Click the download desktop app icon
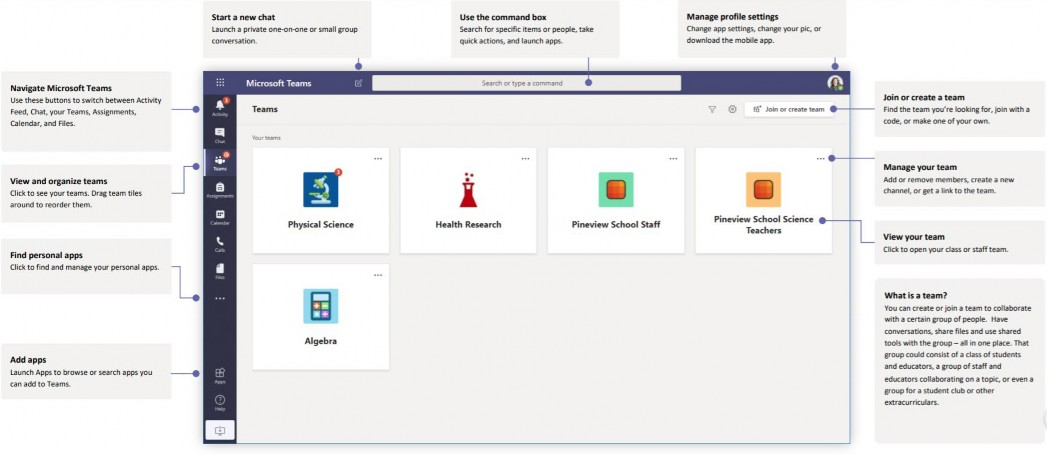 tap(220, 431)
